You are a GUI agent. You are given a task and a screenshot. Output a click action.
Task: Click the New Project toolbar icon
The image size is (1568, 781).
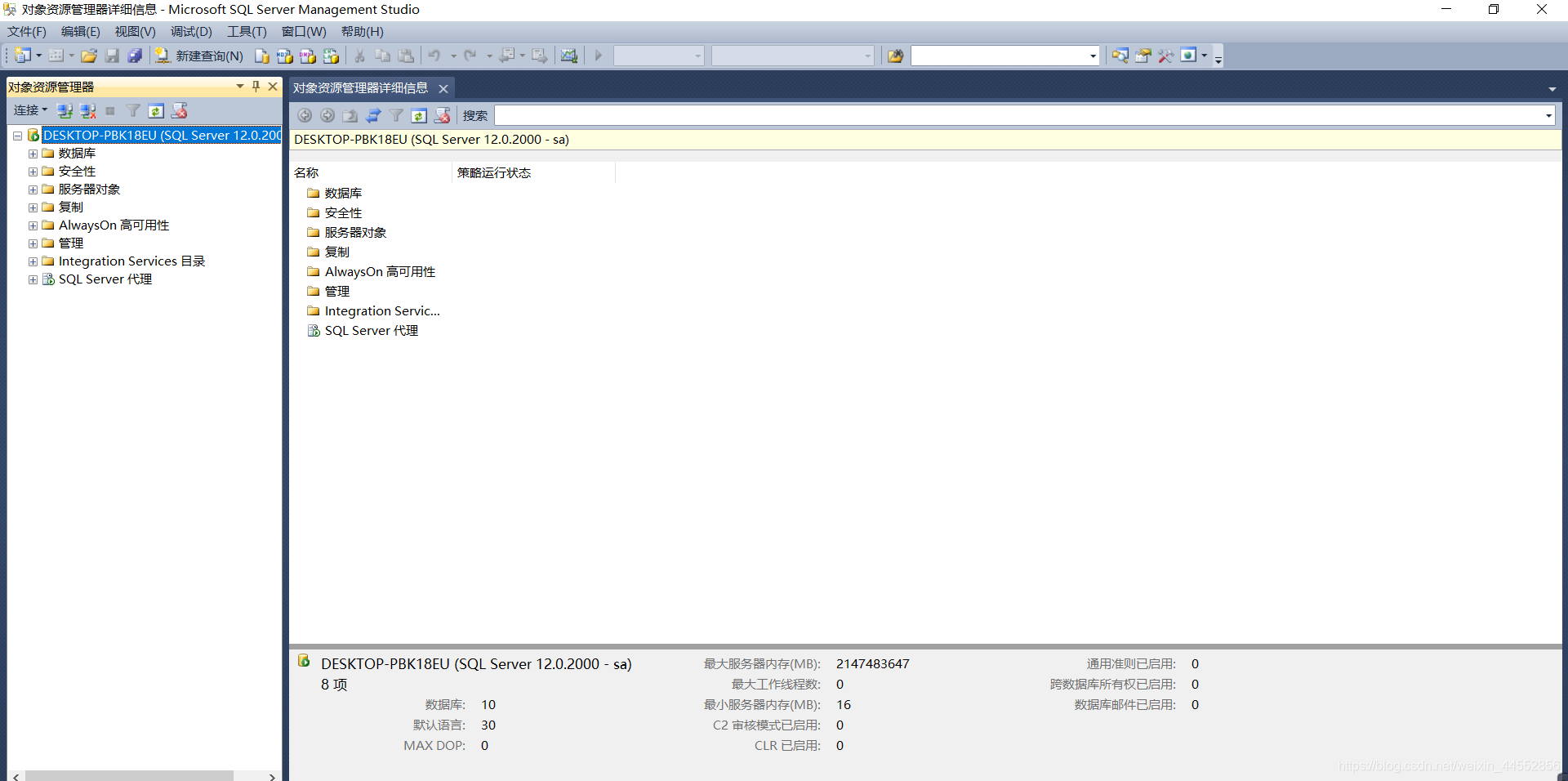pos(23,56)
